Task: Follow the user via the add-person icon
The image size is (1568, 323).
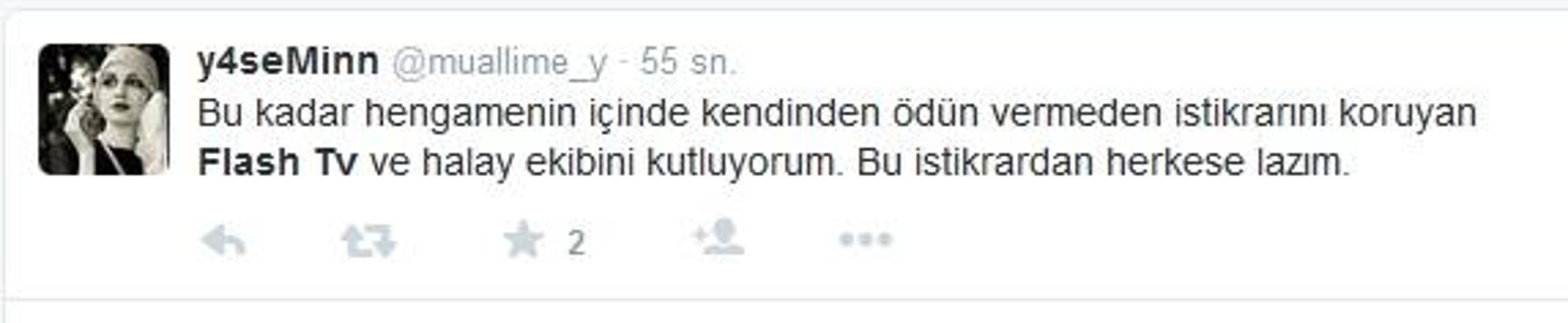Action: coord(719,237)
